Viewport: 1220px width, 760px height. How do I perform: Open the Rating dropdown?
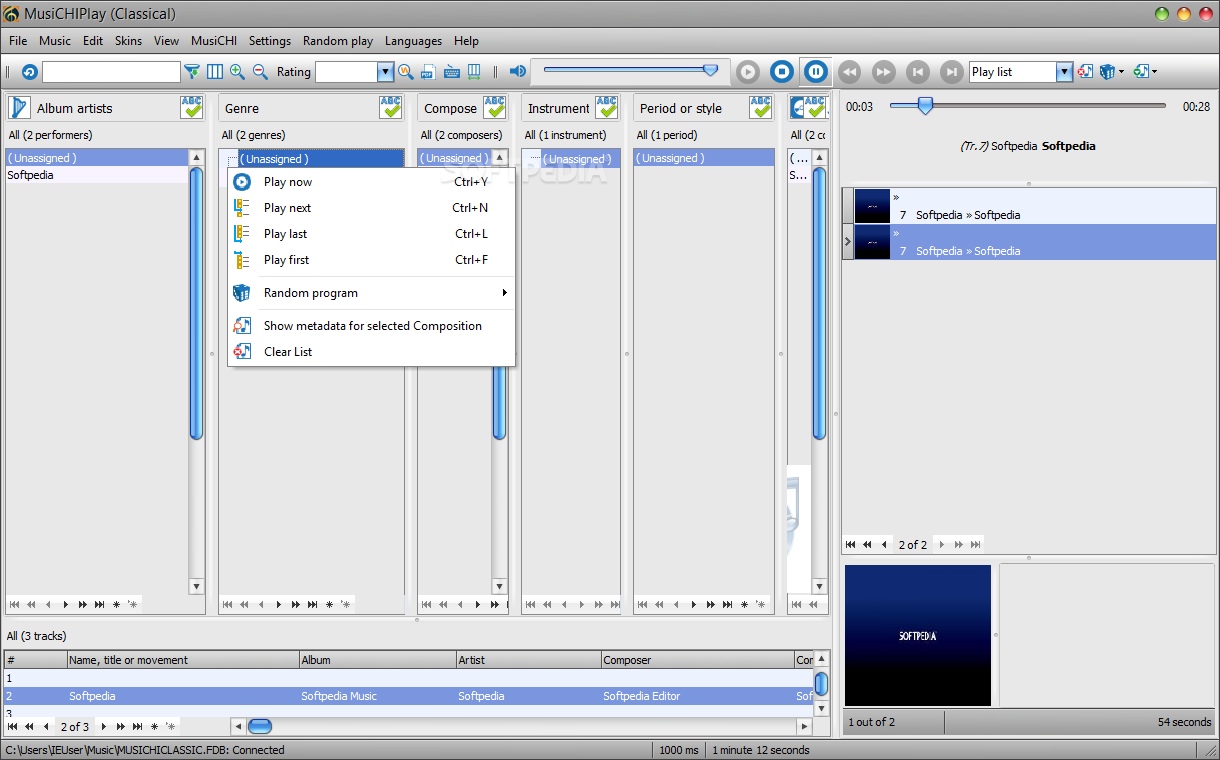pos(385,72)
